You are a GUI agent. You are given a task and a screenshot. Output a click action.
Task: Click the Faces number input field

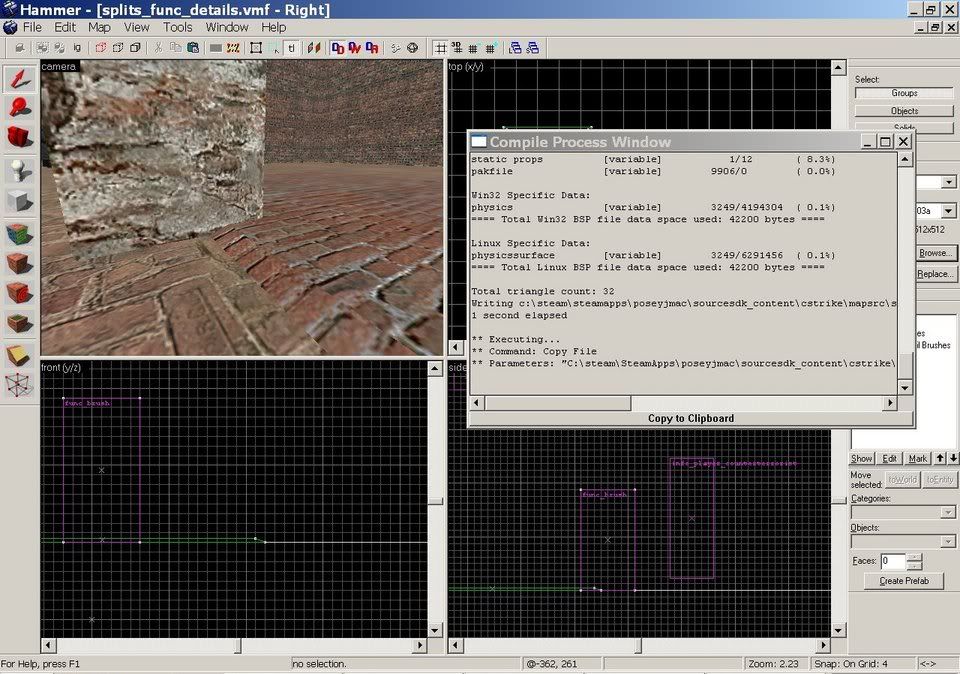pyautogui.click(x=892, y=561)
